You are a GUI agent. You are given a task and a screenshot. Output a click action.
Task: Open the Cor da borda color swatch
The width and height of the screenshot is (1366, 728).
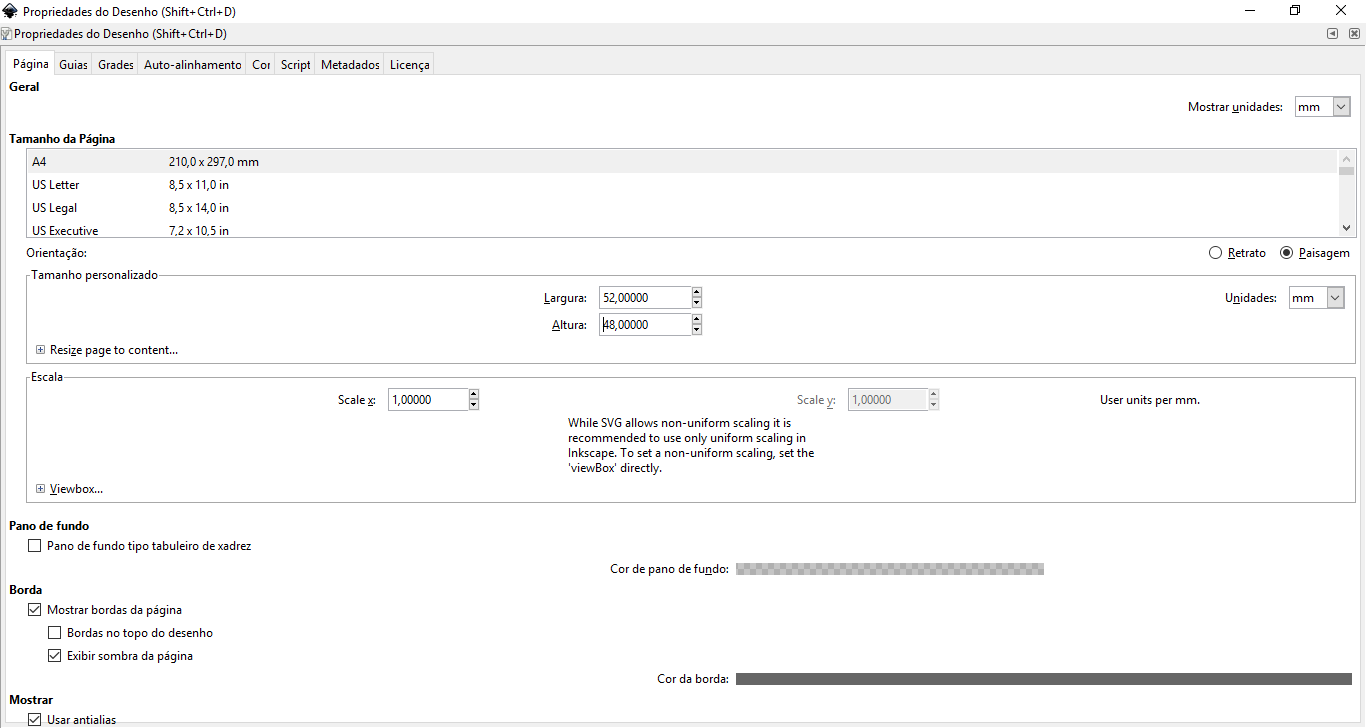pos(1044,679)
